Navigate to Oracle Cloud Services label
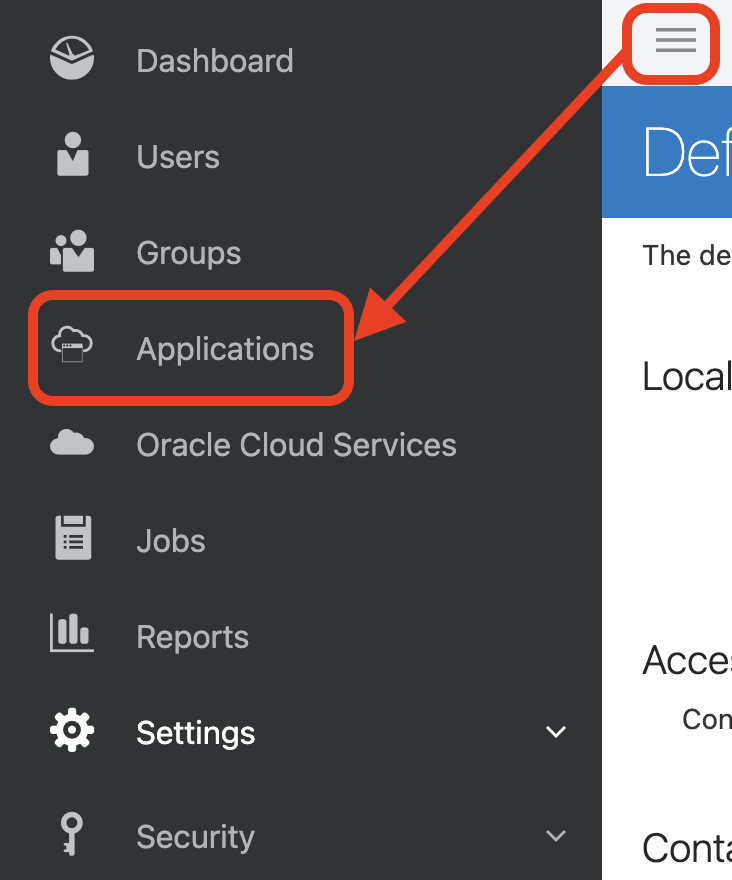This screenshot has height=880, width=732. [296, 445]
